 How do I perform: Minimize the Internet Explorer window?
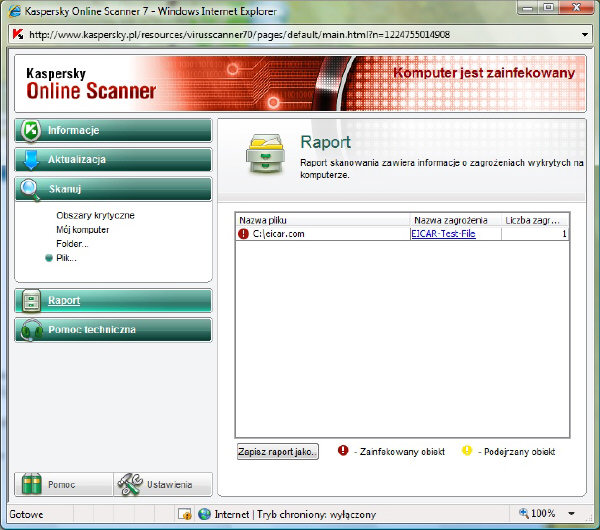(527, 8)
